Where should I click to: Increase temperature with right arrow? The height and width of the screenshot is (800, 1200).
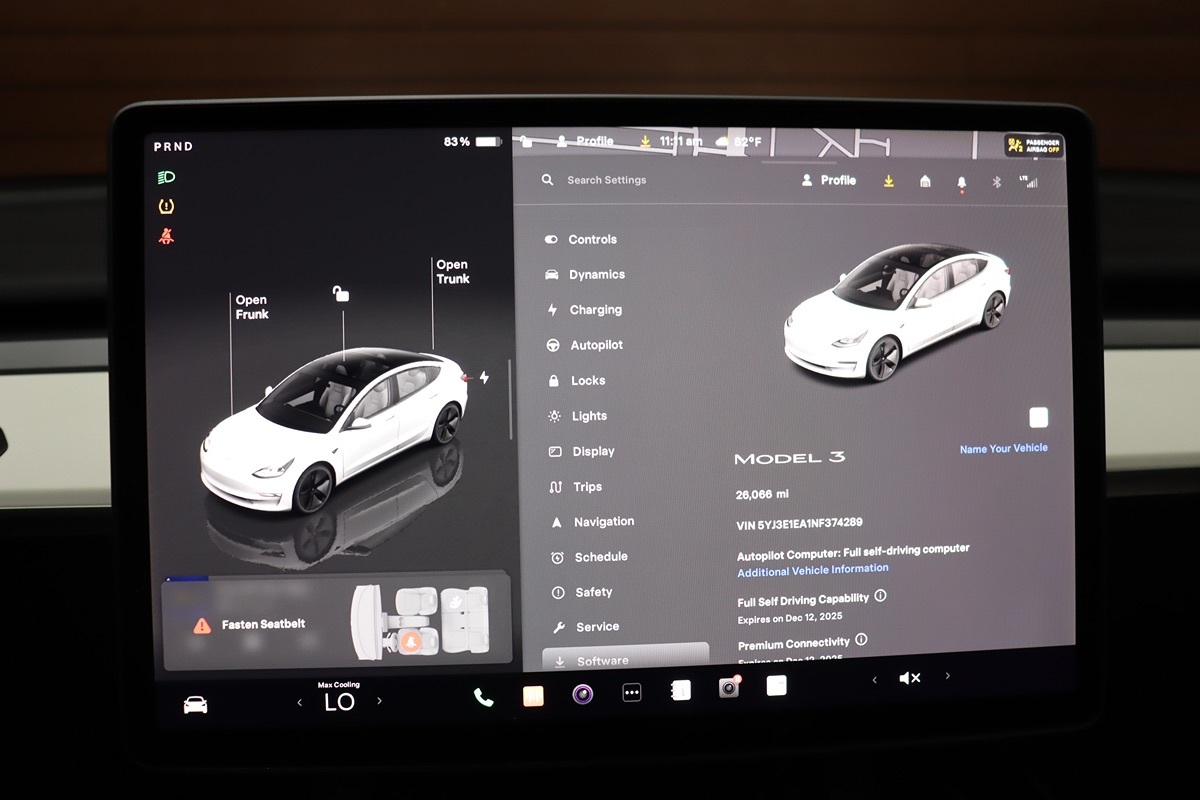tap(379, 701)
